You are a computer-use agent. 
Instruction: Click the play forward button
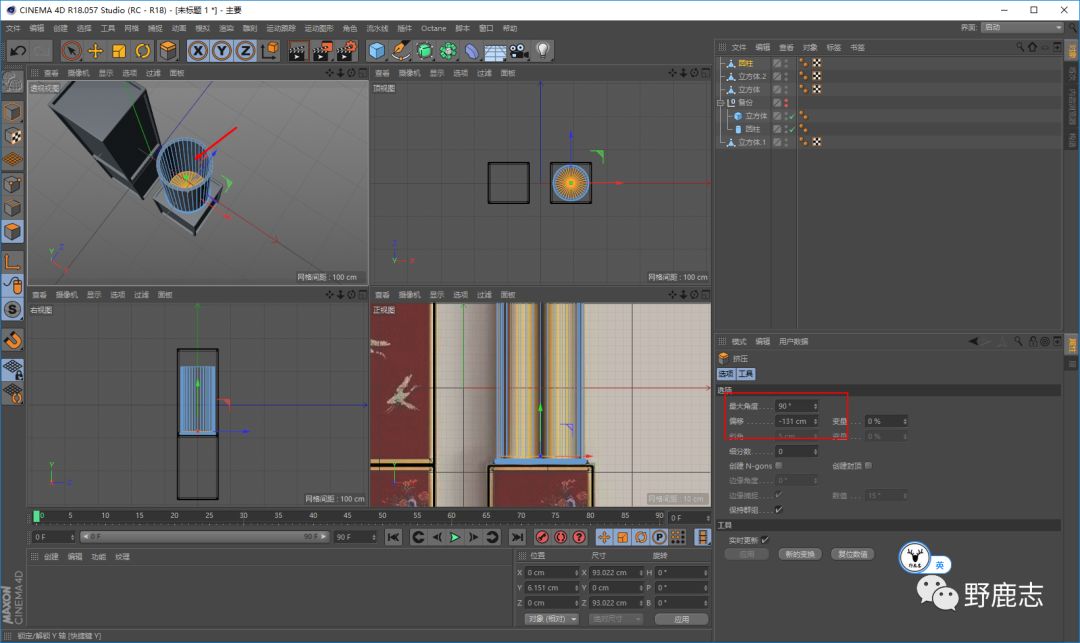[x=454, y=537]
